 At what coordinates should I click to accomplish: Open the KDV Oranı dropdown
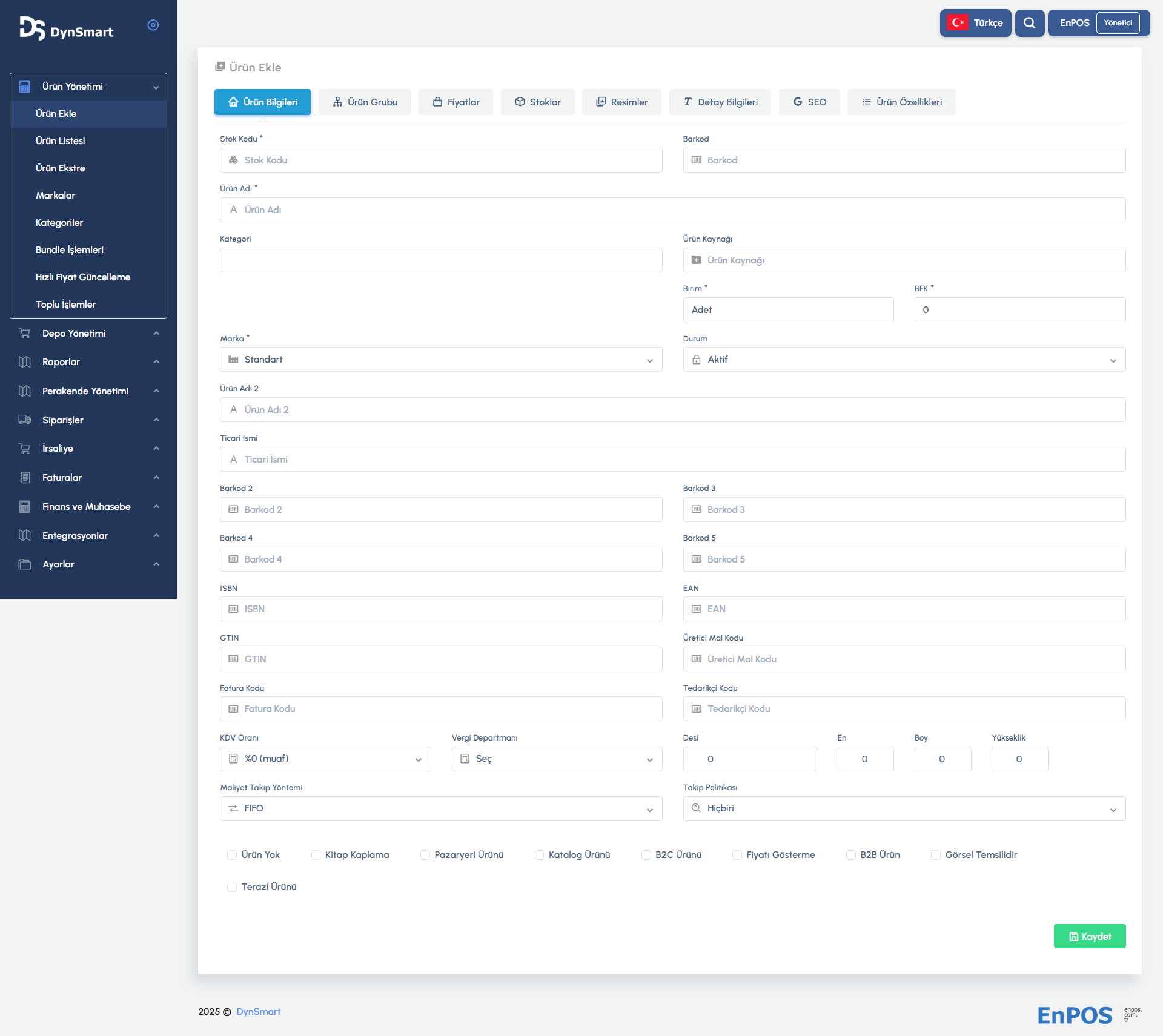click(x=325, y=759)
